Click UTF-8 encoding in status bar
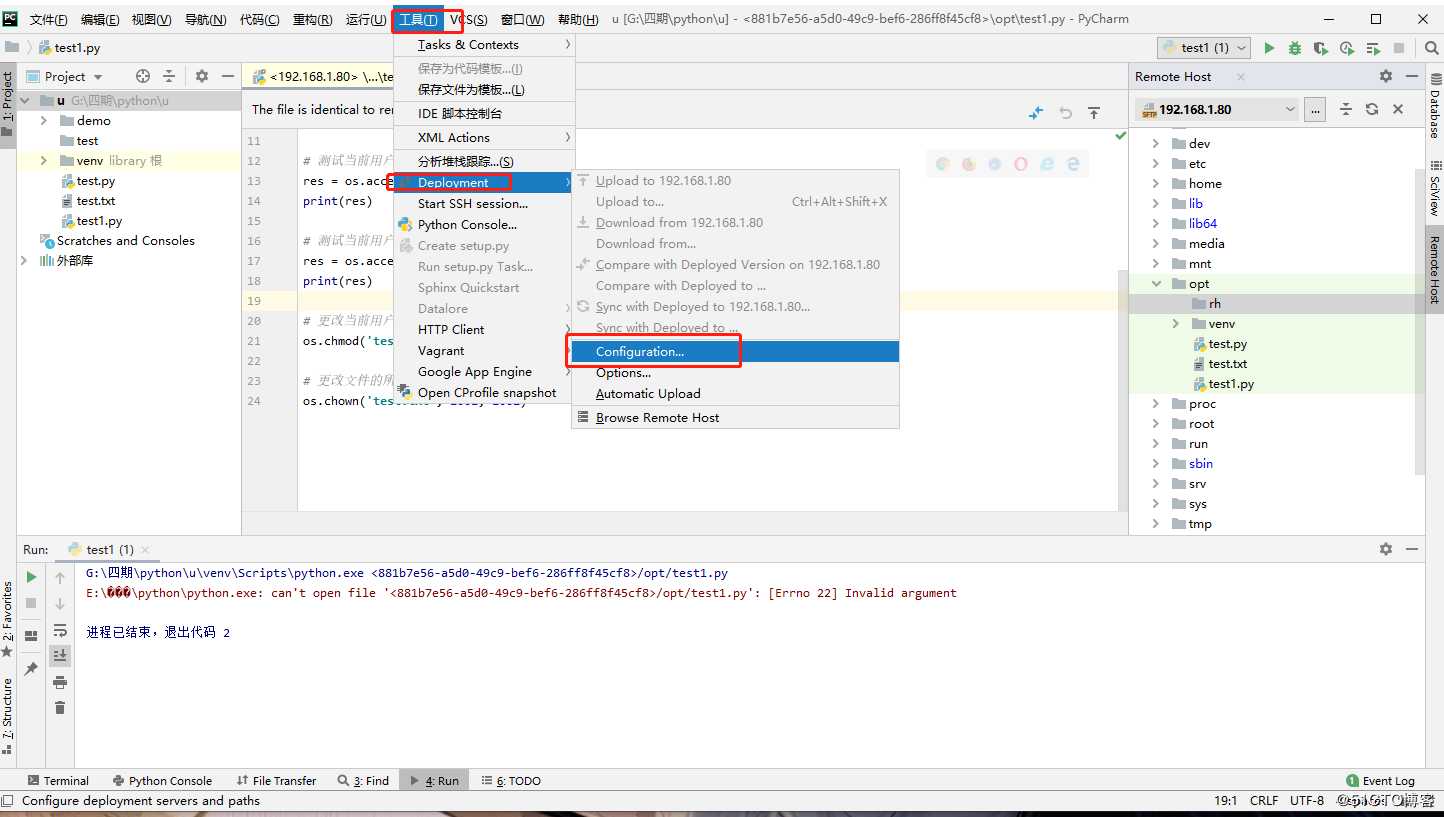 (x=1307, y=801)
